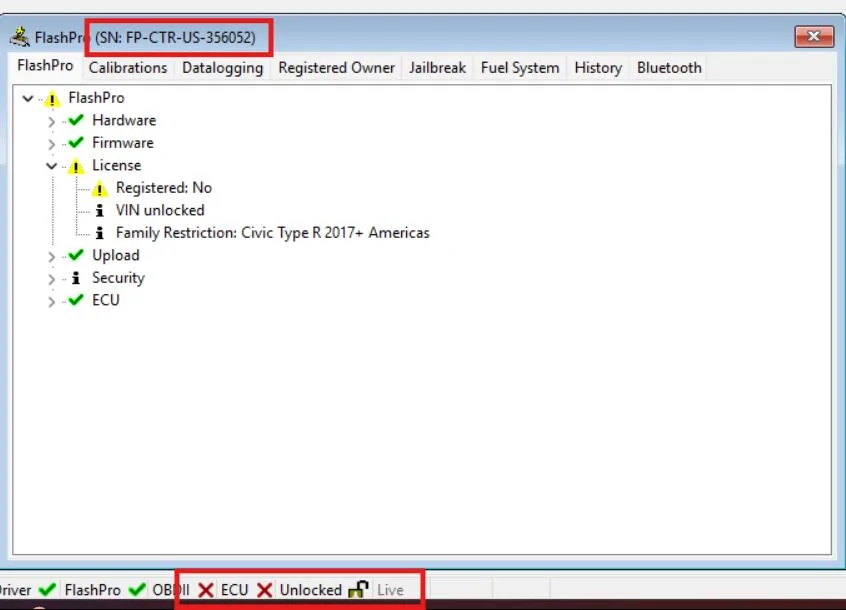Switch to the FlashPro tab
Image resolution: width=846 pixels, height=610 pixels.
click(45, 66)
